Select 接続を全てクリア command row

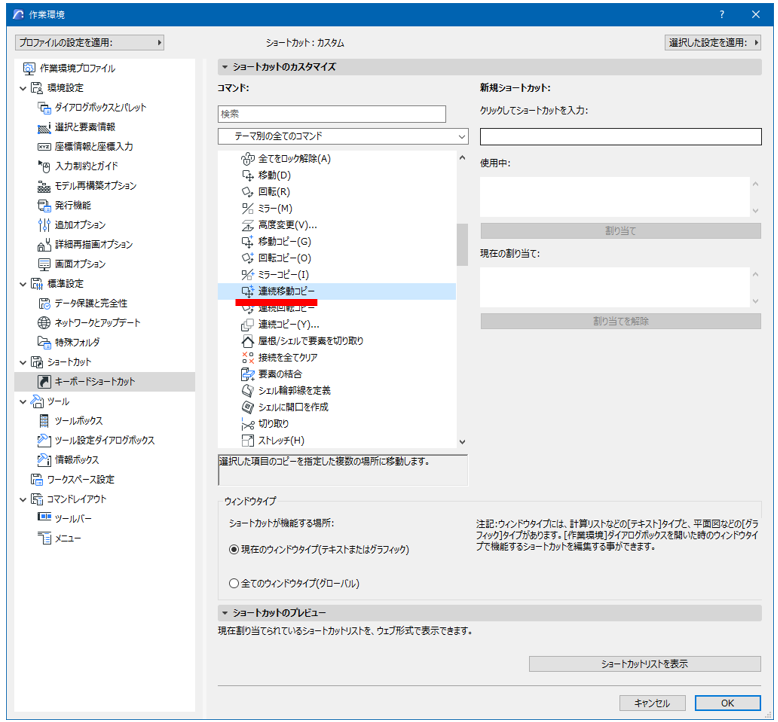[337, 357]
